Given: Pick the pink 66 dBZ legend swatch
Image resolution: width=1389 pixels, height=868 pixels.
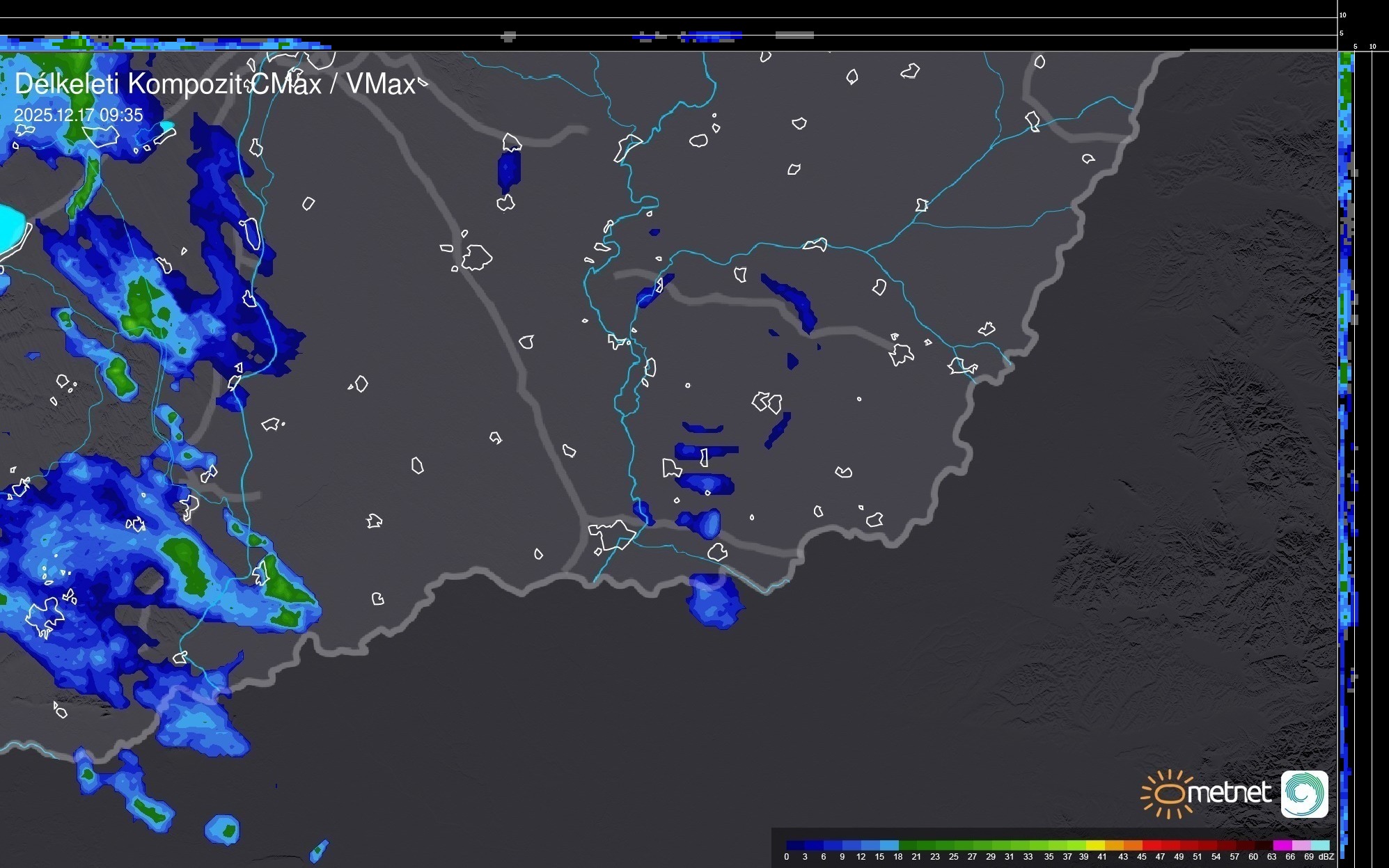Looking at the screenshot, I should pos(1301,845).
